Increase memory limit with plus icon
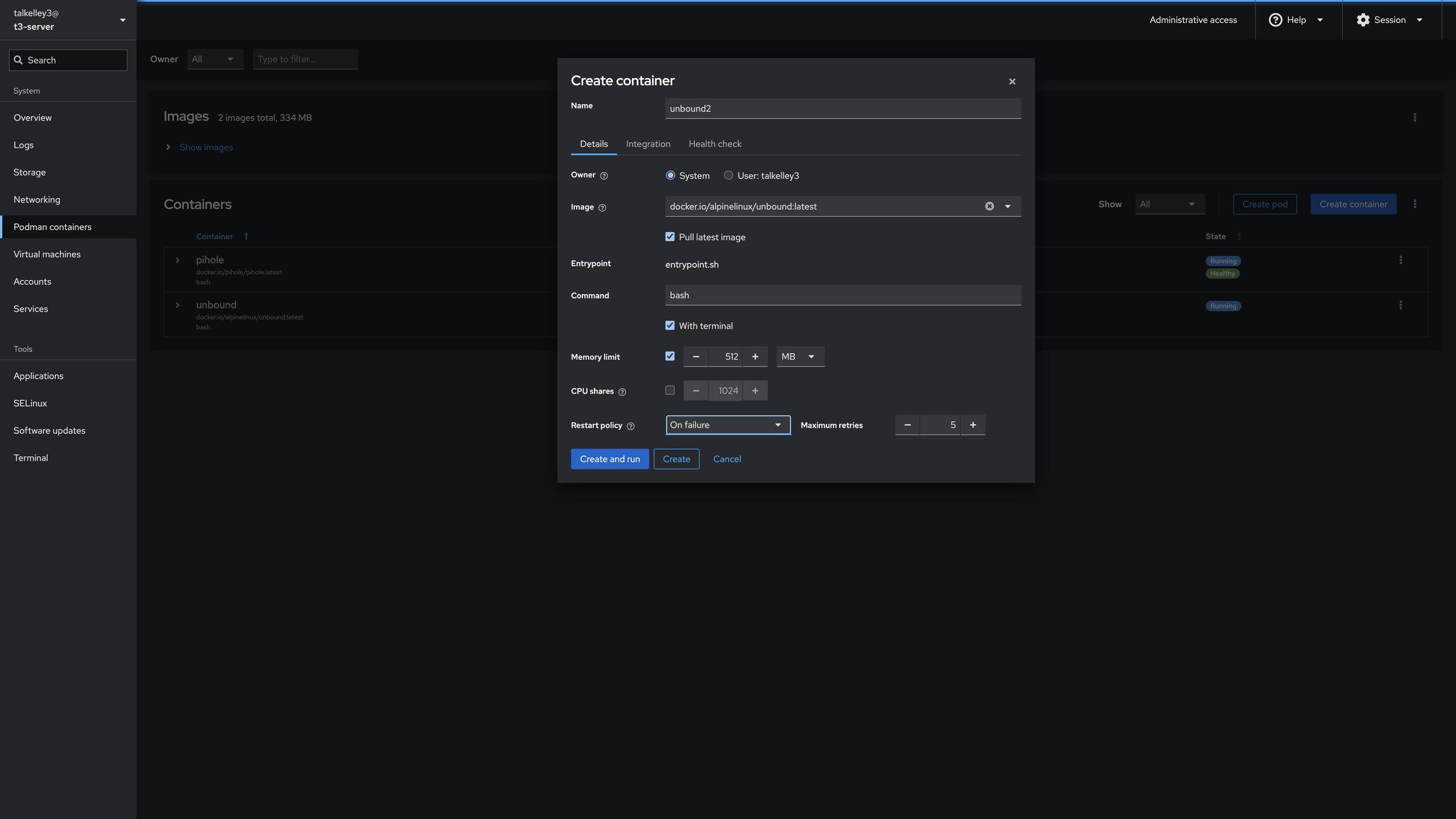The height and width of the screenshot is (819, 1456). click(755, 356)
